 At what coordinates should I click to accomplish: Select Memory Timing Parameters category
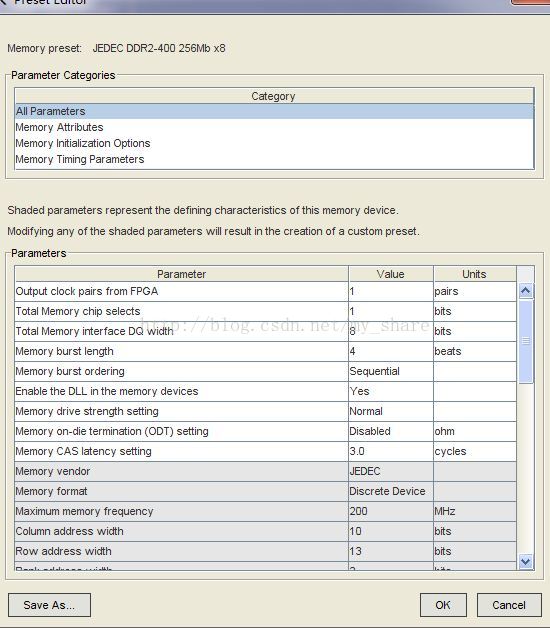point(274,159)
